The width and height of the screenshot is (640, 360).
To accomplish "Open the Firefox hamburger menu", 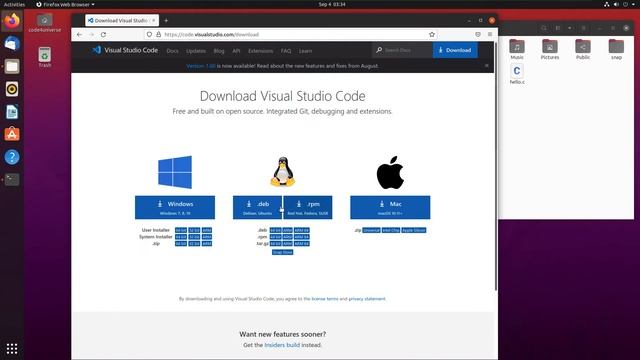I will pos(490,35).
